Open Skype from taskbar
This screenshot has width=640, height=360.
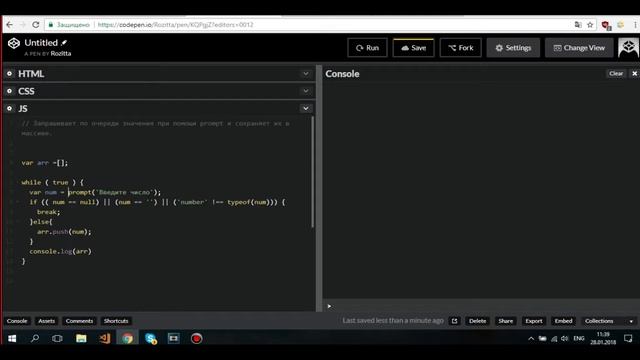[151, 338]
